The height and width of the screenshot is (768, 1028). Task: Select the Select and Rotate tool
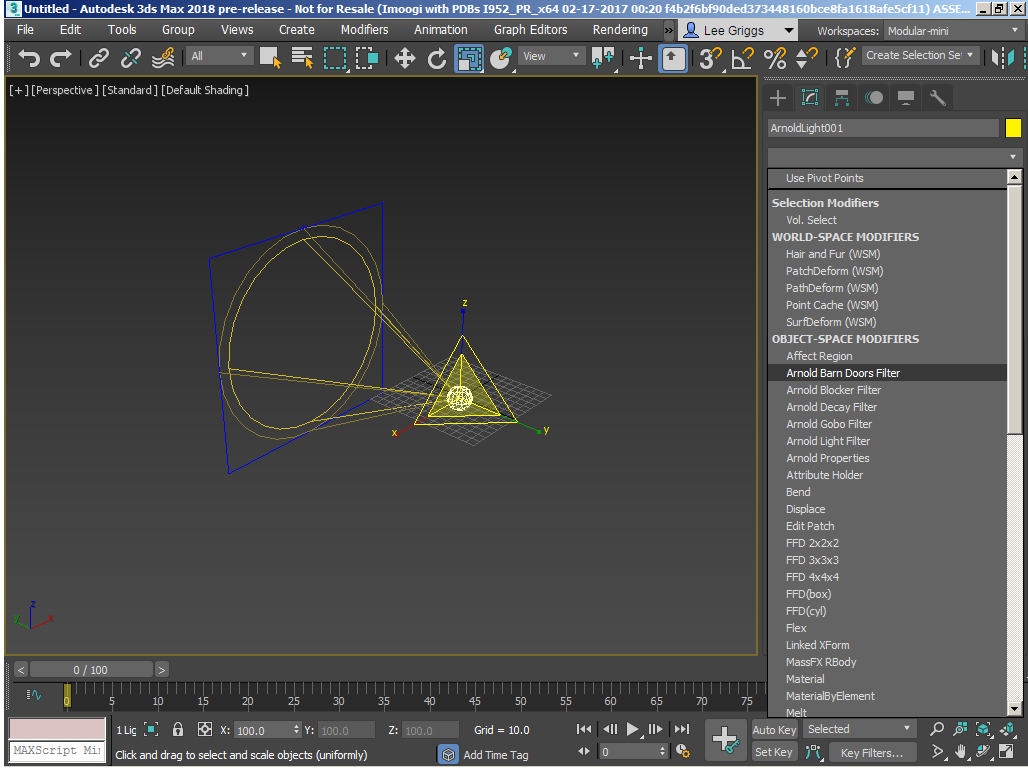[x=437, y=58]
